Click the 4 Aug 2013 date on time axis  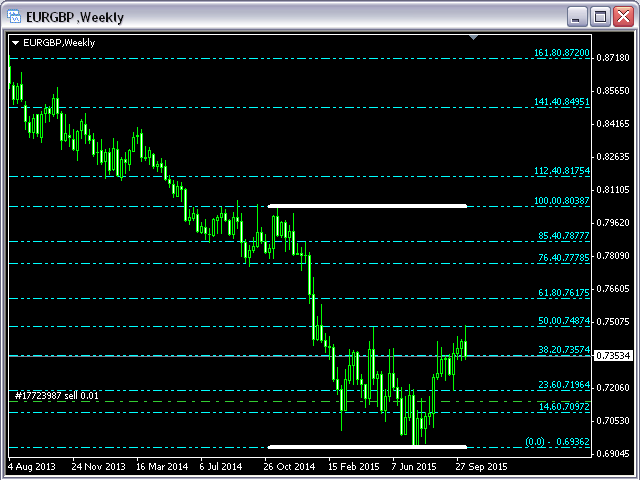click(x=31, y=466)
